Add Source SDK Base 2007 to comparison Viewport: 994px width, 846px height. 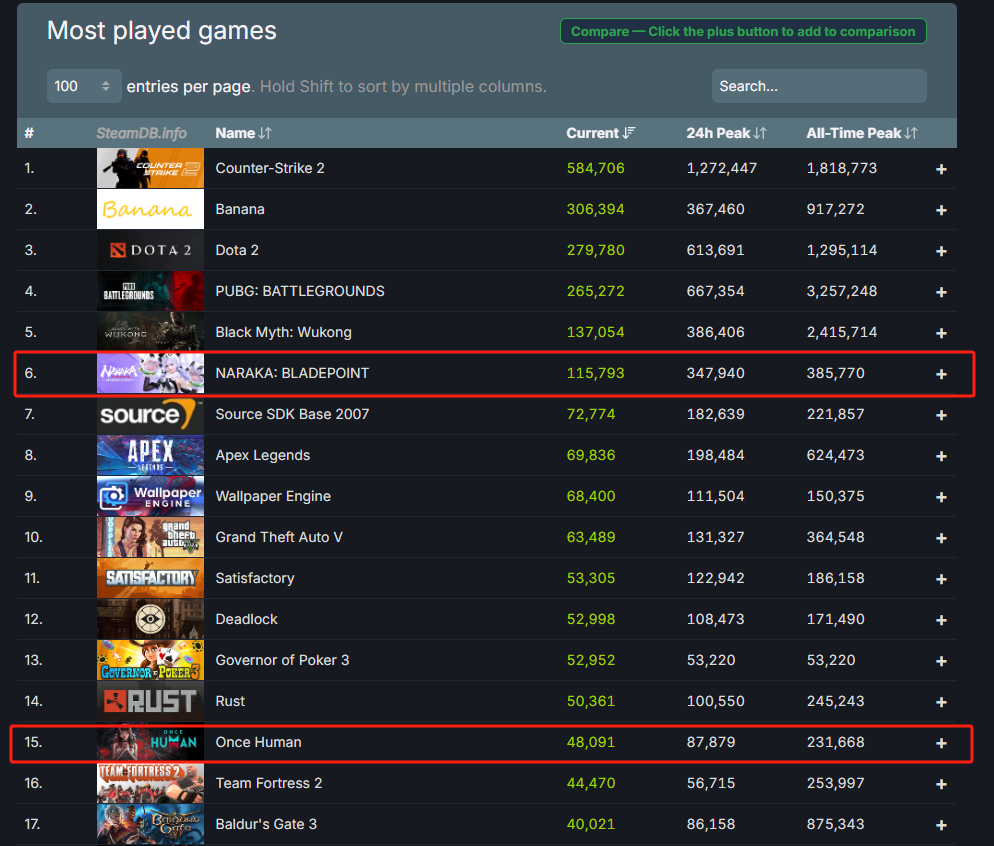[x=941, y=415]
